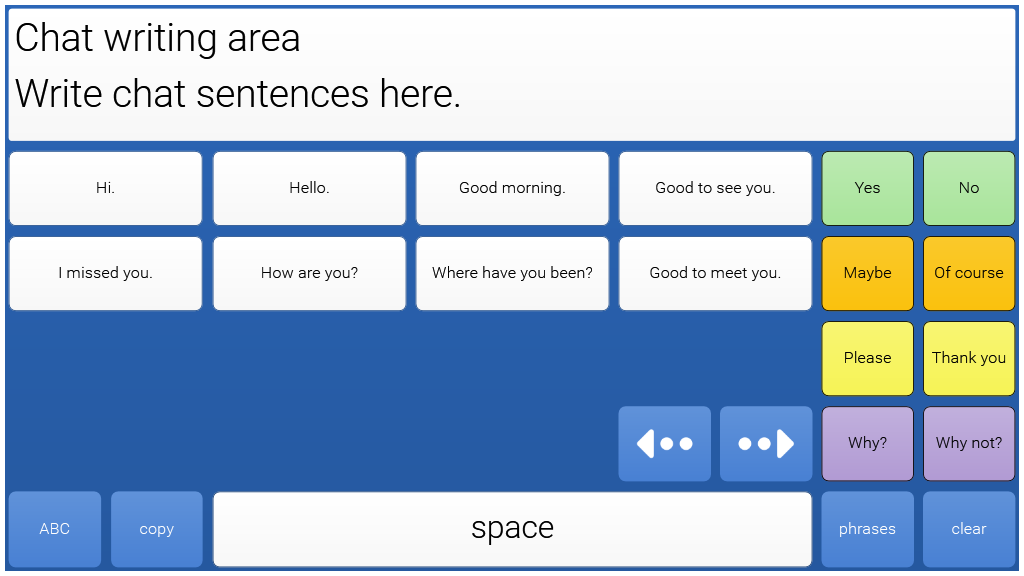Go to the previous page with left arrow
The width and height of the screenshot is (1024, 576).
click(x=664, y=443)
